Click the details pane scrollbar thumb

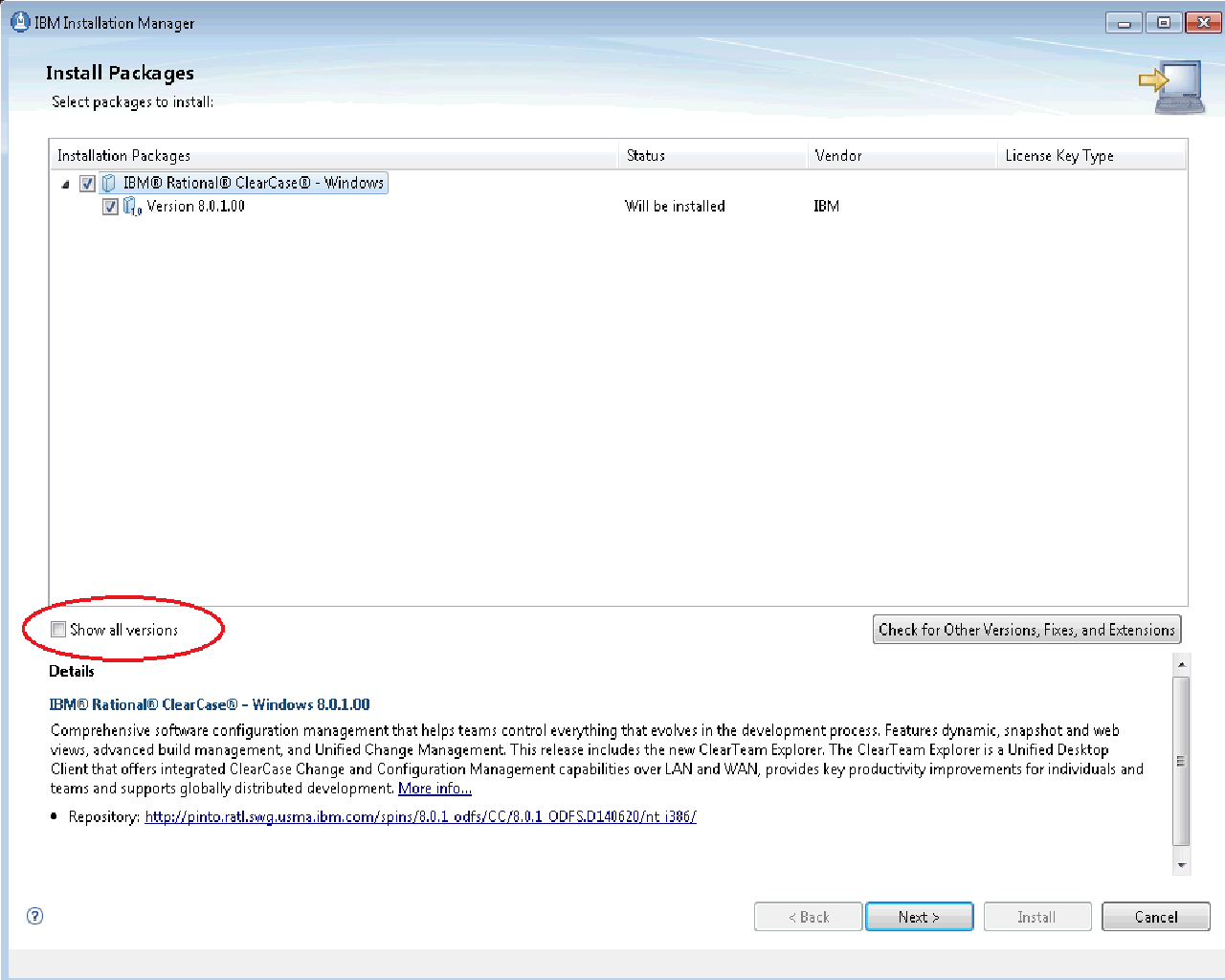point(1182,761)
